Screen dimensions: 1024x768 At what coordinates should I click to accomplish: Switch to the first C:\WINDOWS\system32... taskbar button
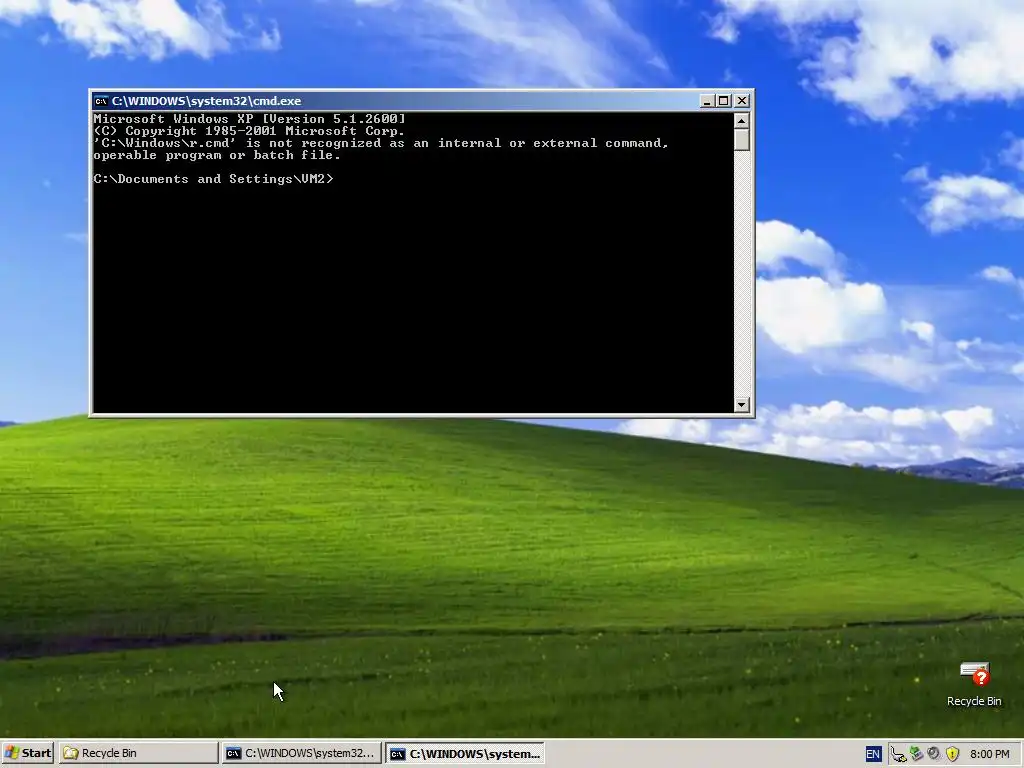pos(300,753)
